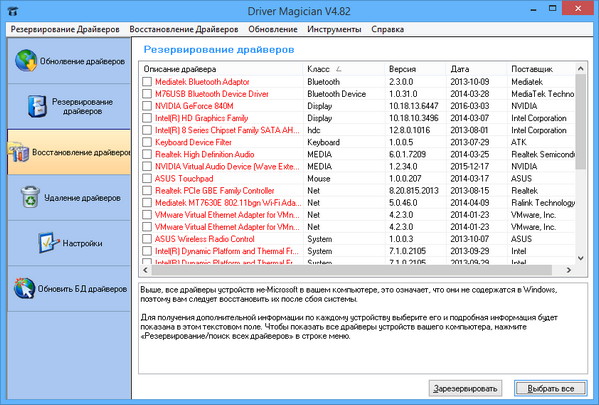
Task: Select the ASUS Touchpad driver name
Action: tap(184, 179)
